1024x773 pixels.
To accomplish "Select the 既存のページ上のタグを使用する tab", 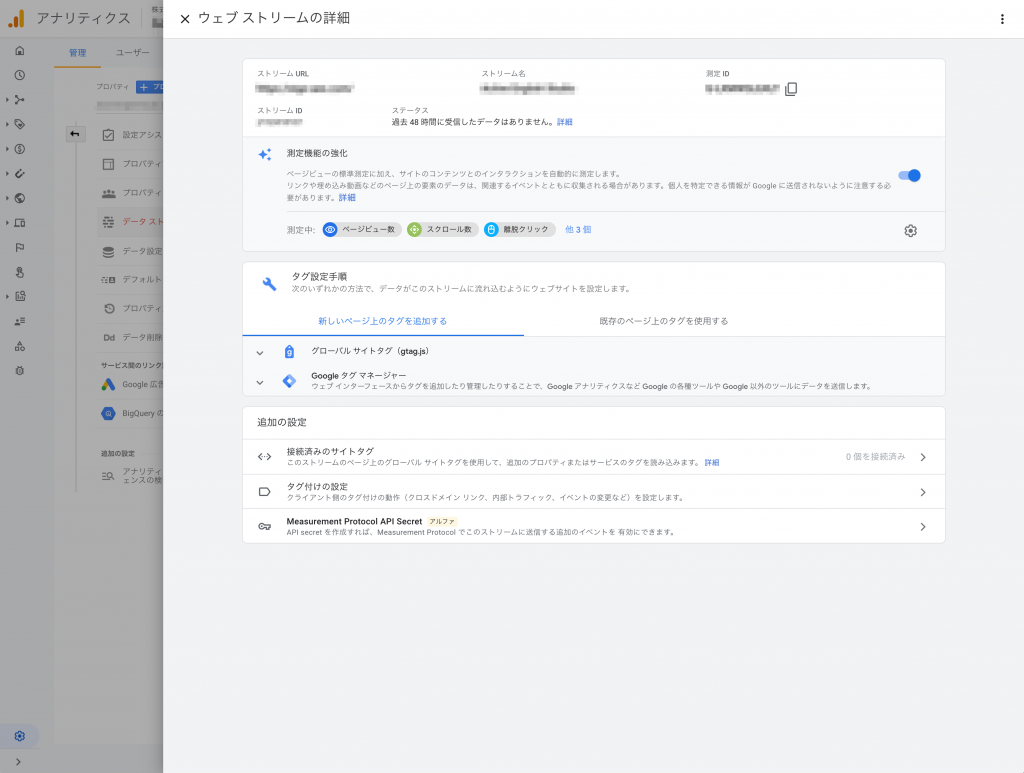I will [x=664, y=321].
